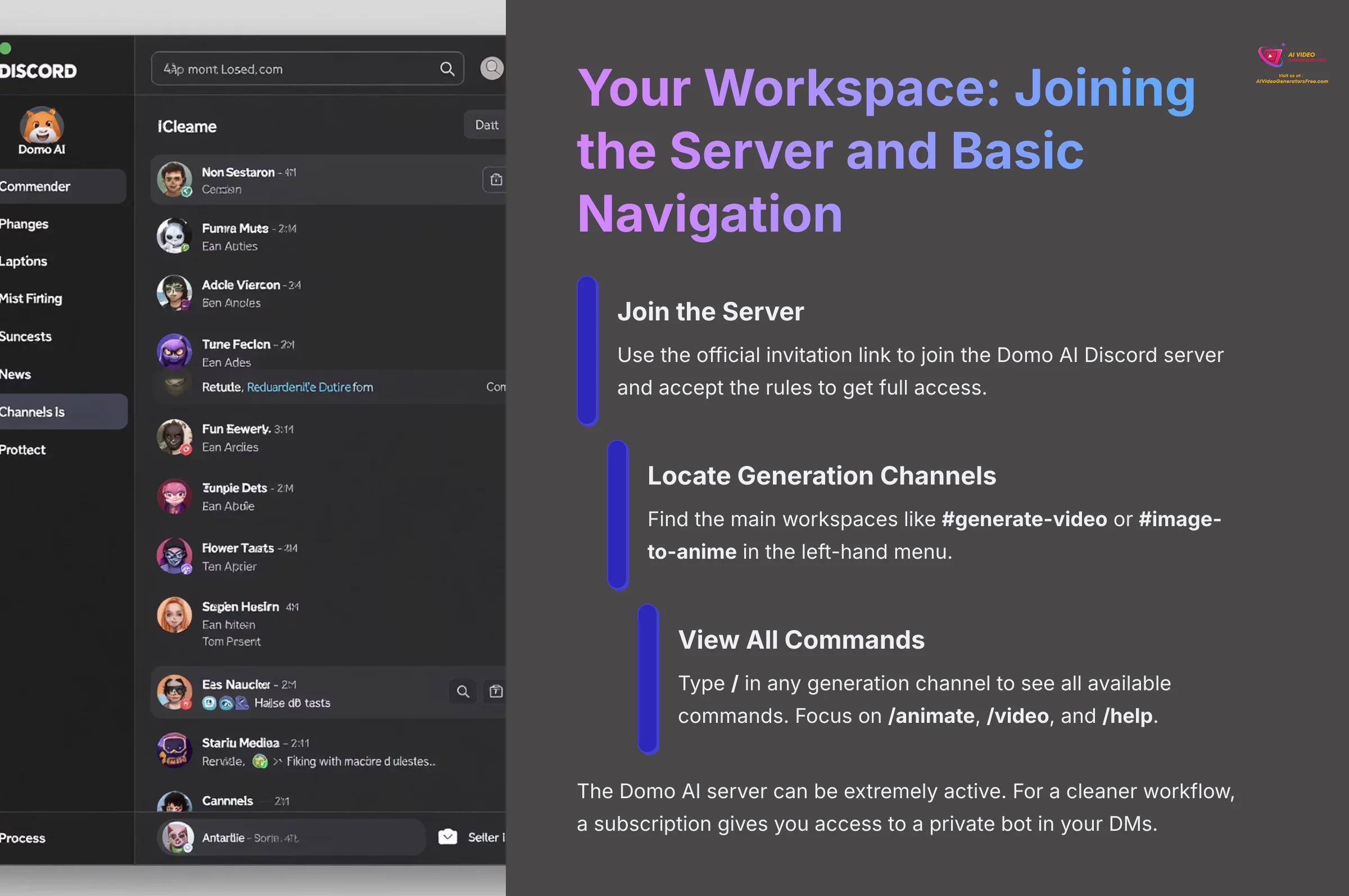Image resolution: width=1349 pixels, height=896 pixels.
Task: Click the Tune Feclon name
Action: [x=236, y=344]
